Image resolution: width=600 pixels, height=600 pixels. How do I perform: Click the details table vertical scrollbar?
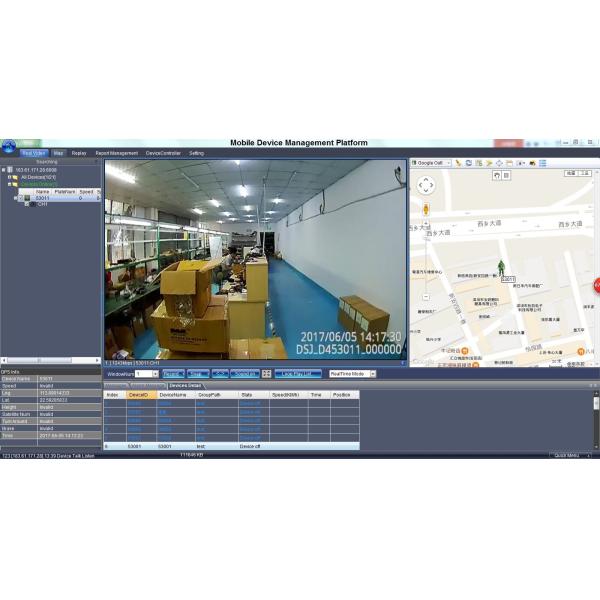(x=596, y=419)
